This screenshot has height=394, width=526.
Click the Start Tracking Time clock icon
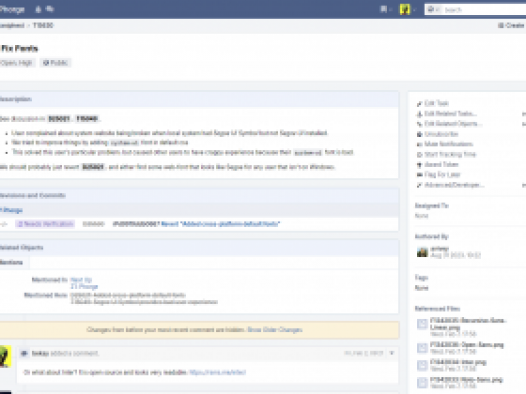point(419,155)
